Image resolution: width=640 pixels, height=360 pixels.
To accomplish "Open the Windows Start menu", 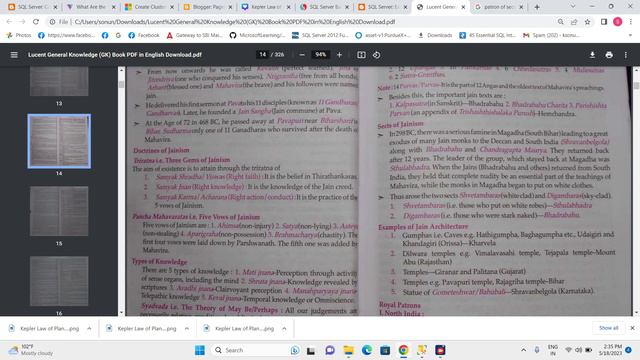I will point(200,350).
